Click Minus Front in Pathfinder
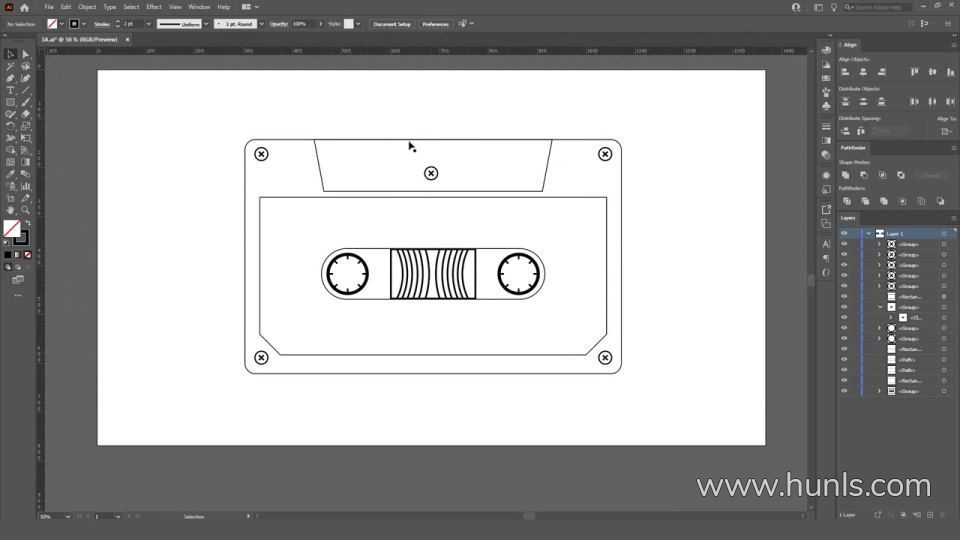 click(864, 175)
